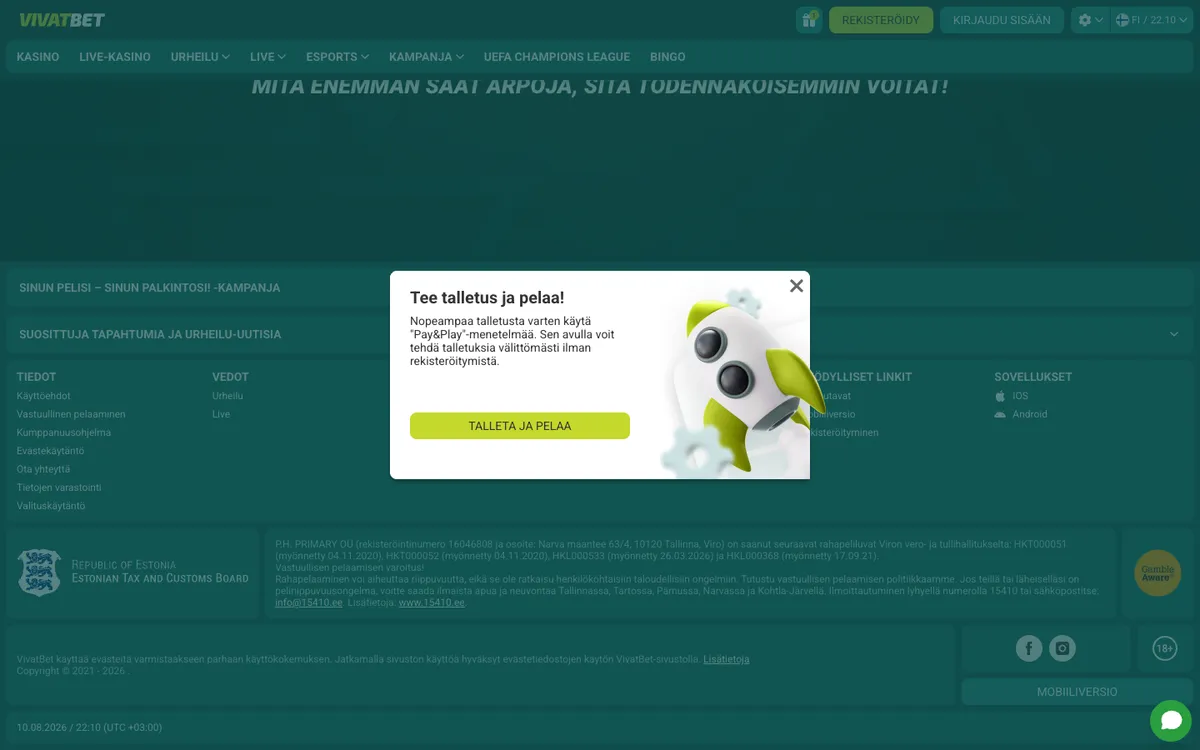
Task: Open the iOS app link text
Action: pyautogui.click(x=1020, y=396)
